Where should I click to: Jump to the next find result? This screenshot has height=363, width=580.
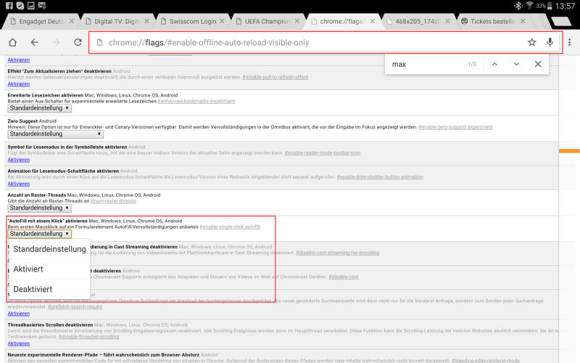(516, 64)
